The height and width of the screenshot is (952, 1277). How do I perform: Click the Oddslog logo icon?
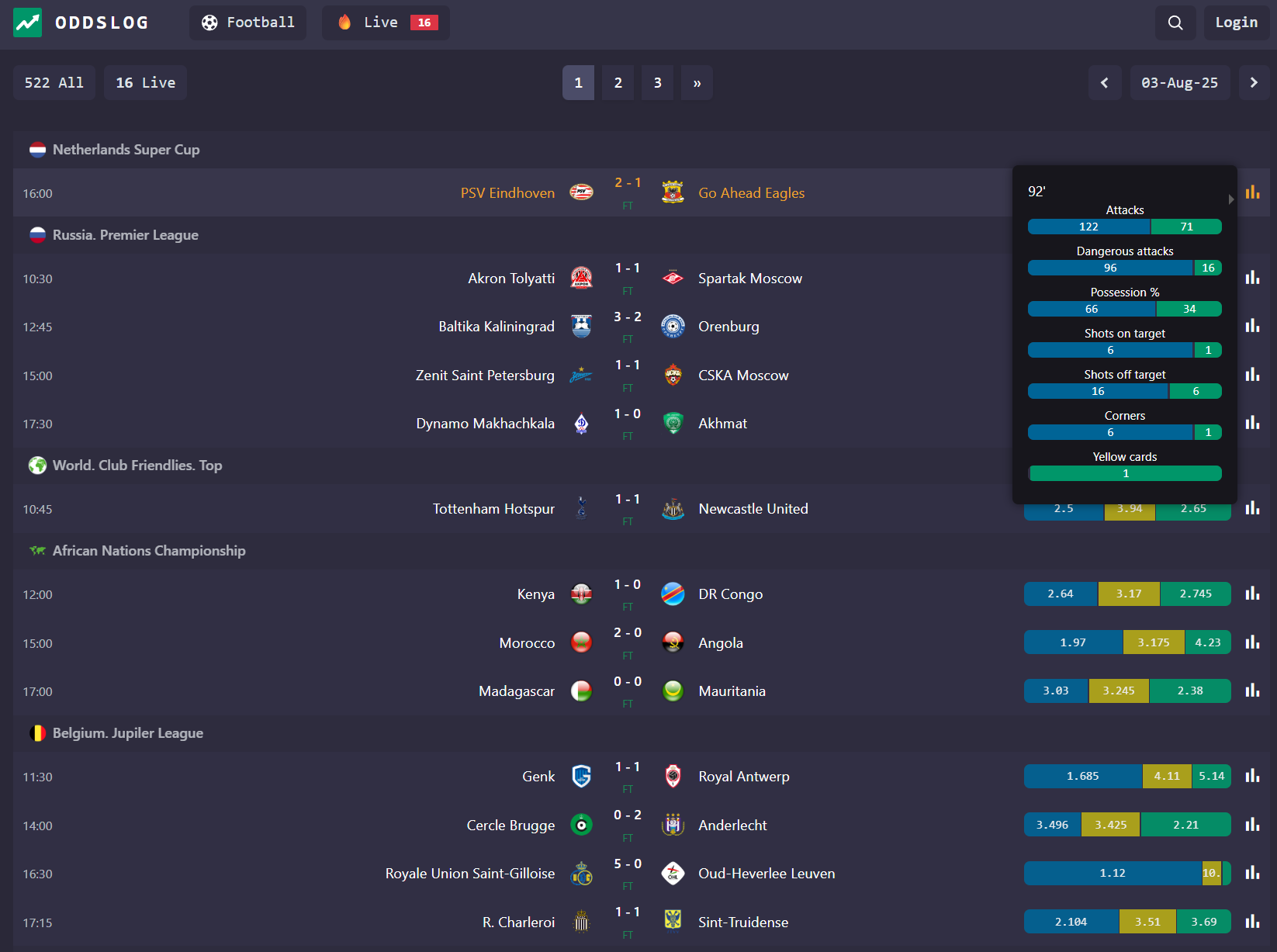tap(28, 23)
